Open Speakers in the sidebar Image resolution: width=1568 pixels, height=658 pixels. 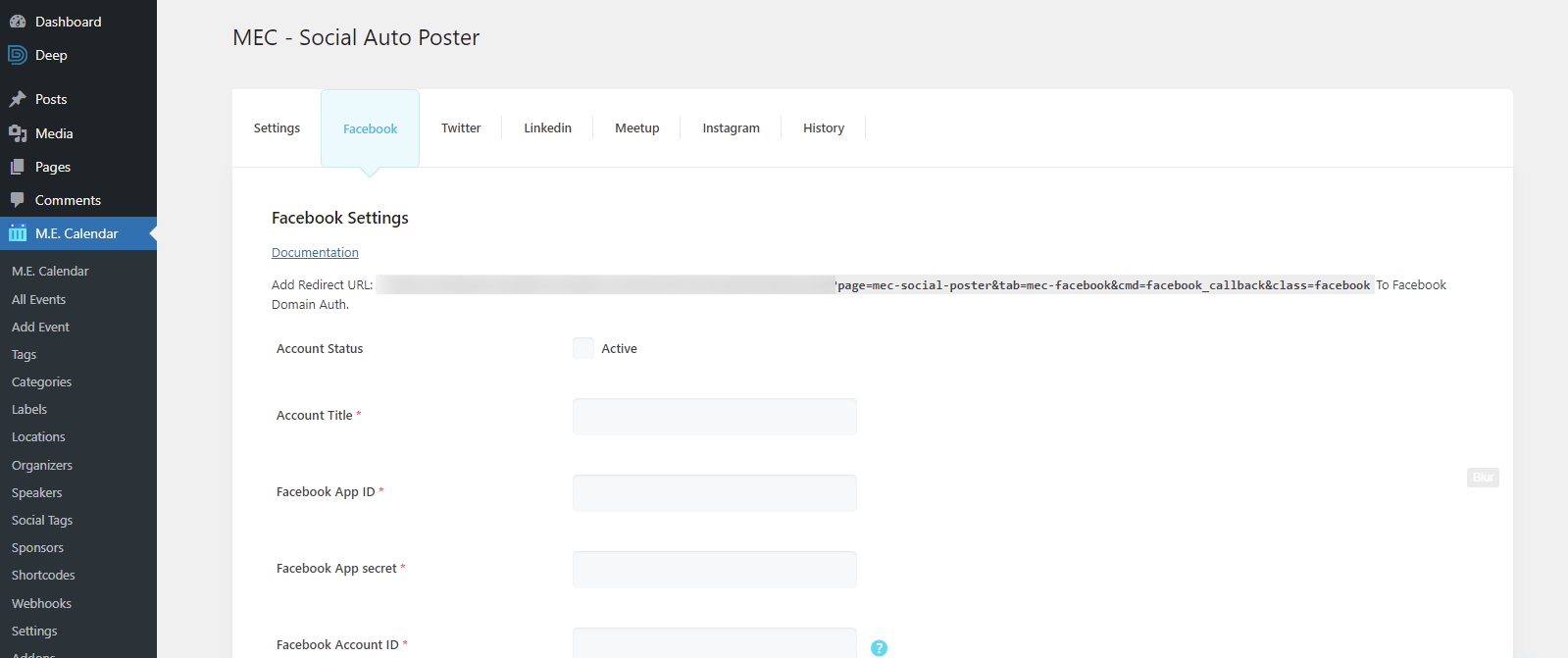[36, 493]
